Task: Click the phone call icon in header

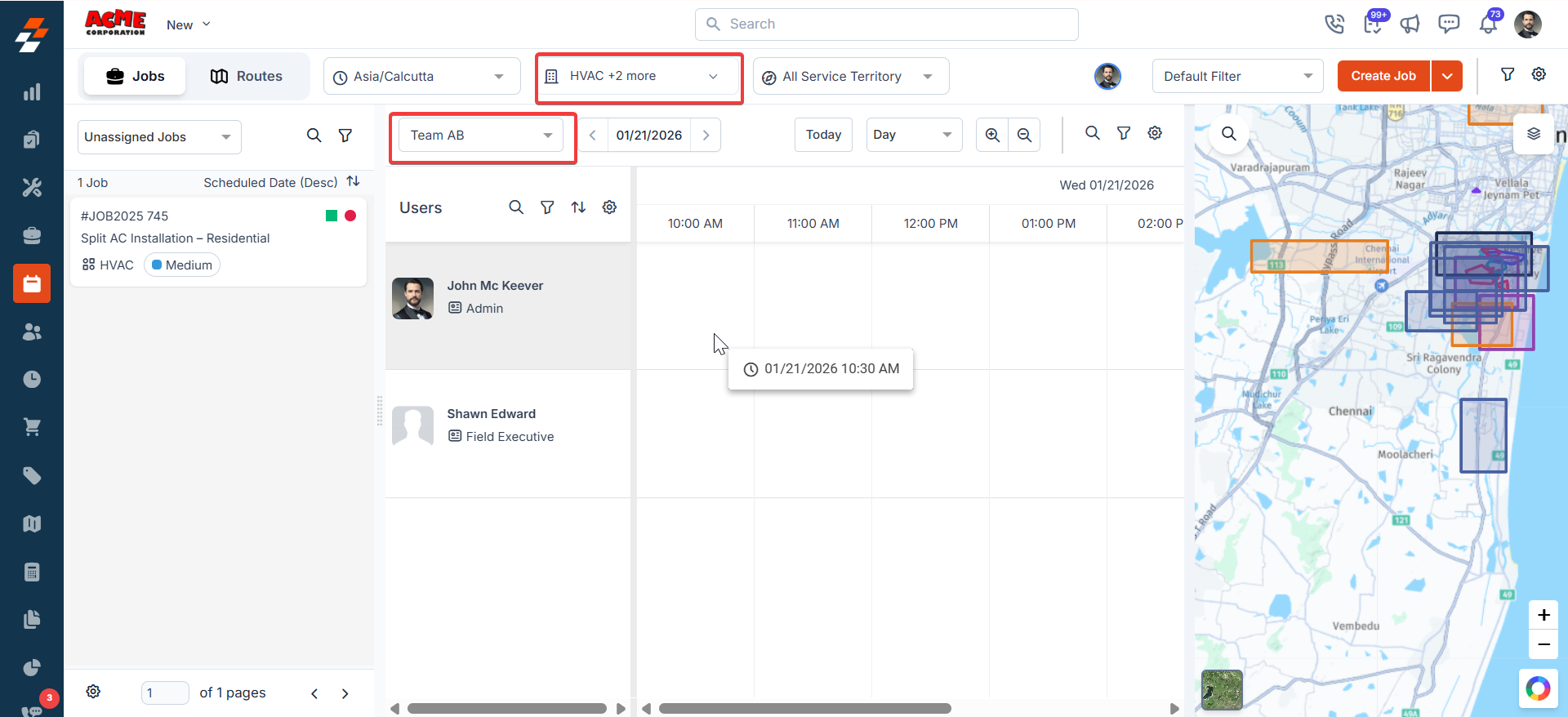Action: tap(1334, 24)
